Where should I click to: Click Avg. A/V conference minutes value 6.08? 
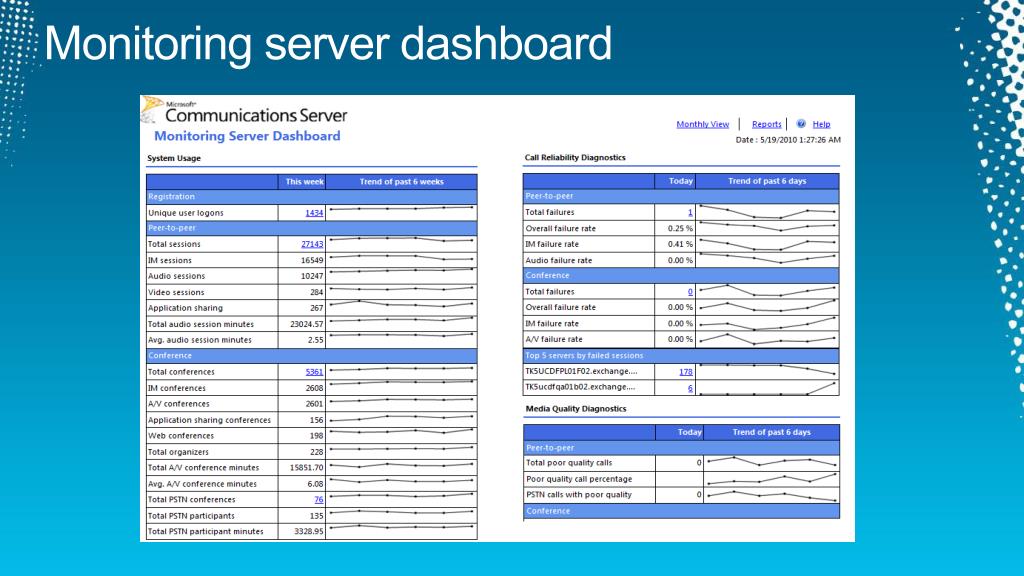coord(315,484)
